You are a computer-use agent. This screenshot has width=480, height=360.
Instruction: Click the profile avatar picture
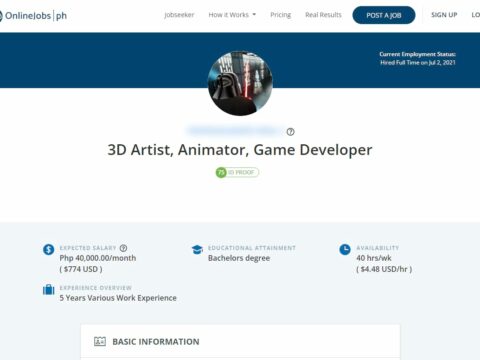click(240, 83)
